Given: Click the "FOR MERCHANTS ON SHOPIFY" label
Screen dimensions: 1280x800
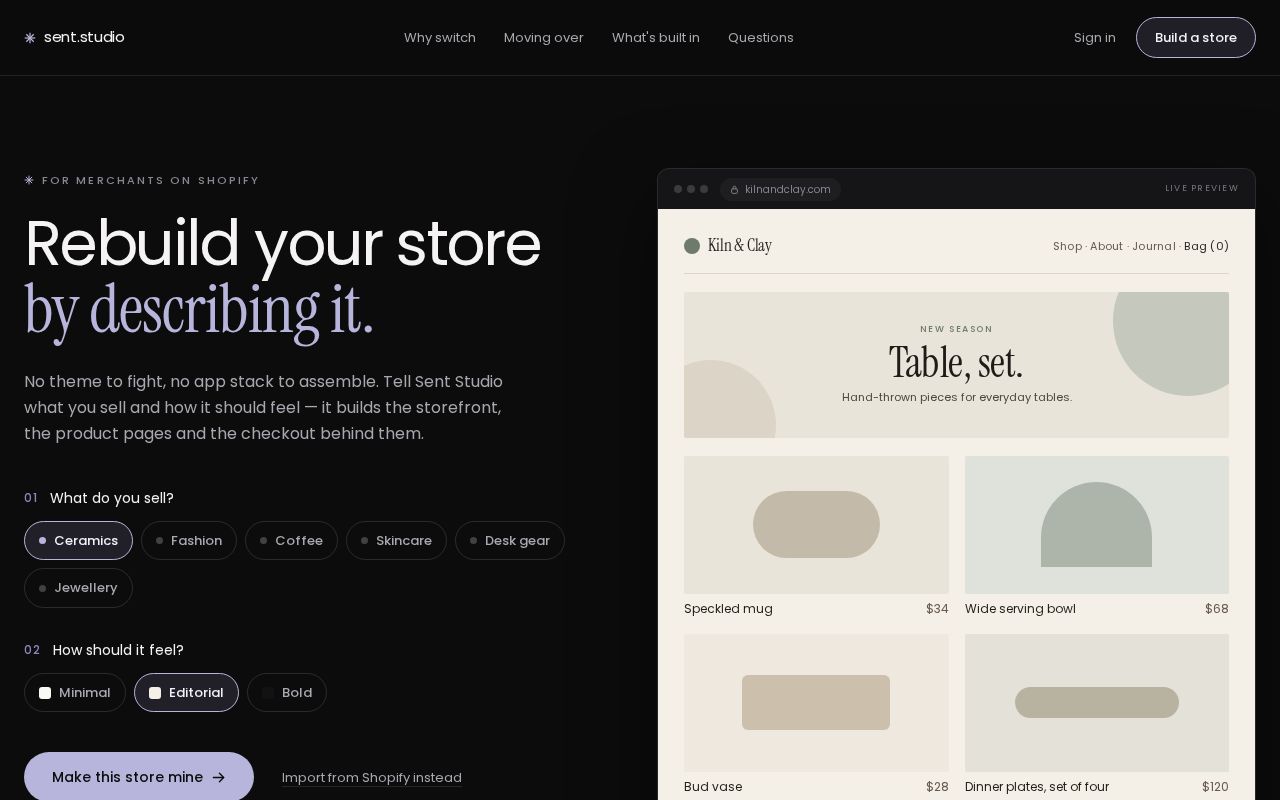Looking at the screenshot, I should (151, 181).
